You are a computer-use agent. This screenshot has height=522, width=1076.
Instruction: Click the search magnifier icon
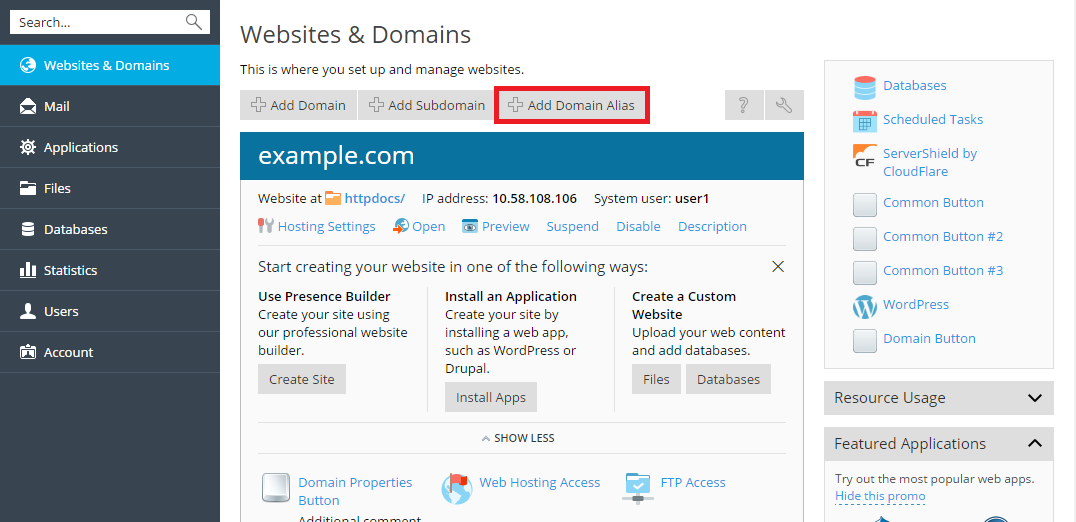(194, 22)
